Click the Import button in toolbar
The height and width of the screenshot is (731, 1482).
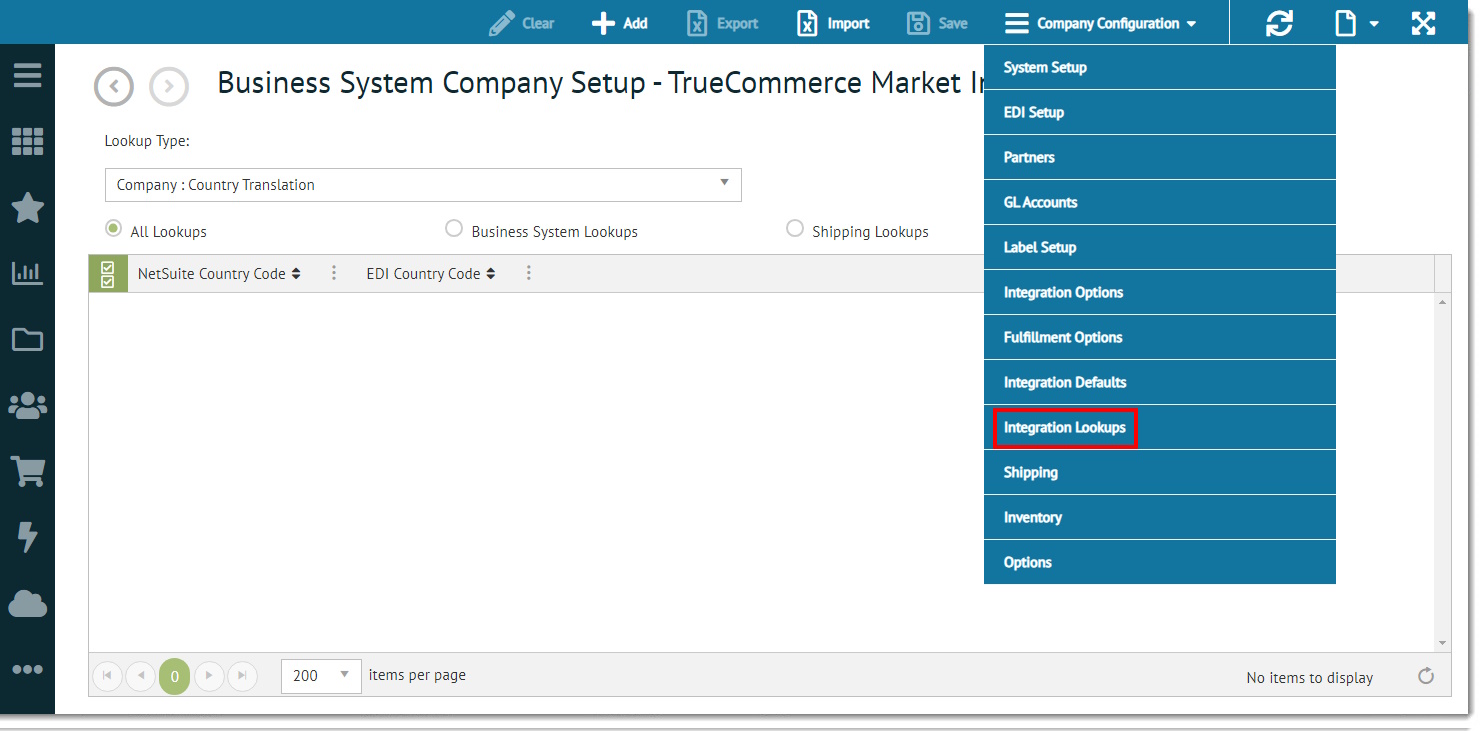point(833,23)
